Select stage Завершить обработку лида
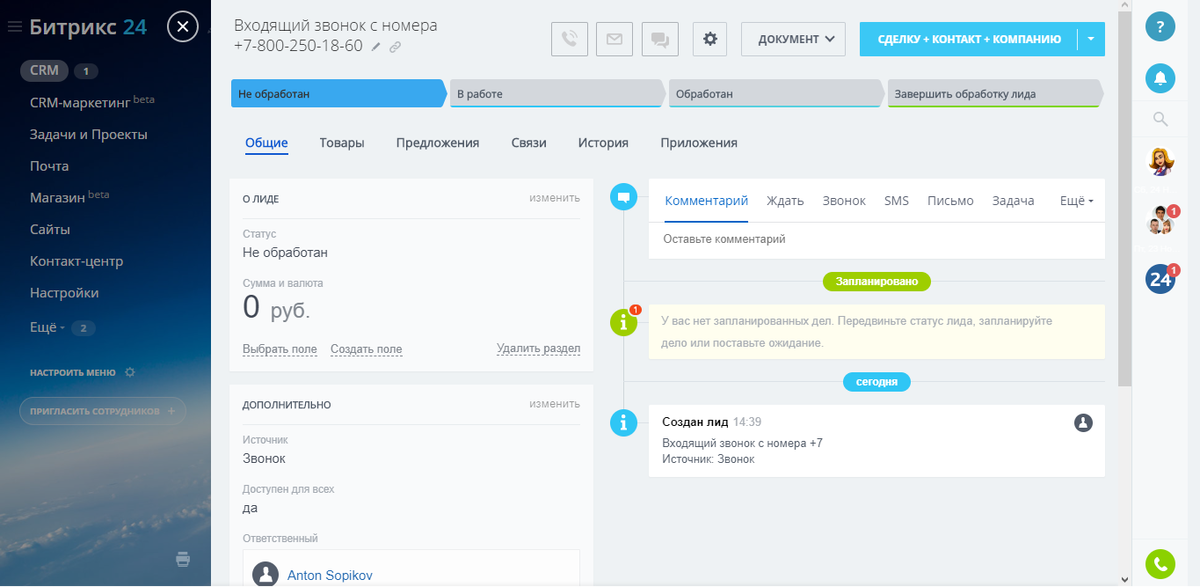The width and height of the screenshot is (1200, 587). 994,93
